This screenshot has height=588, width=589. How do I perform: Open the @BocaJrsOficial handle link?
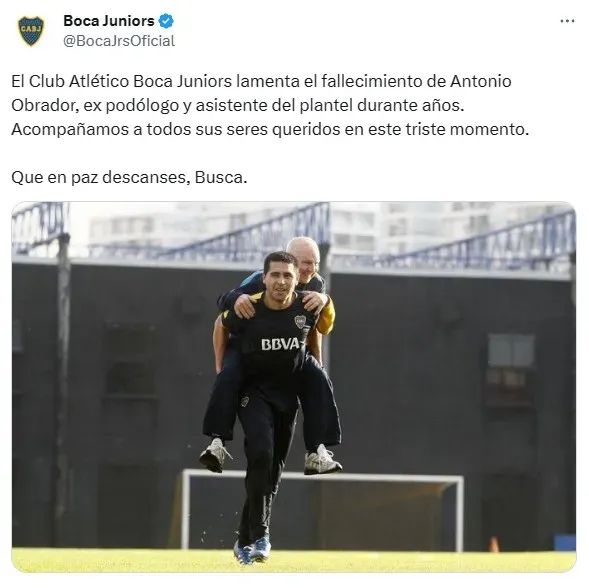coord(119,41)
